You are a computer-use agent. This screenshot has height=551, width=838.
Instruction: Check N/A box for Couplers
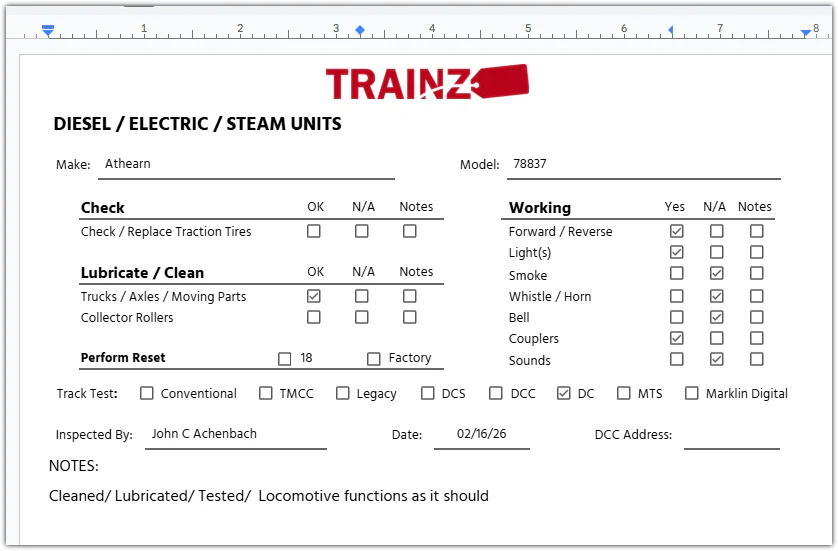click(717, 338)
